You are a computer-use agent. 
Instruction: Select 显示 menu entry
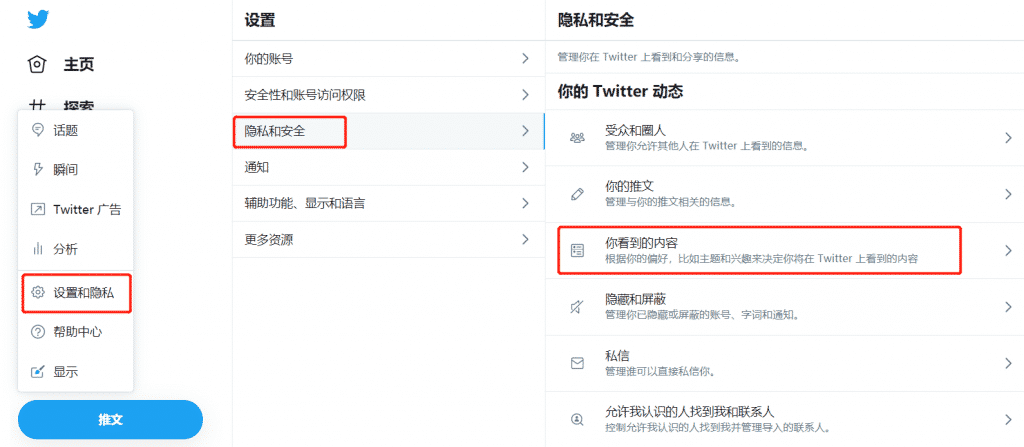76,372
